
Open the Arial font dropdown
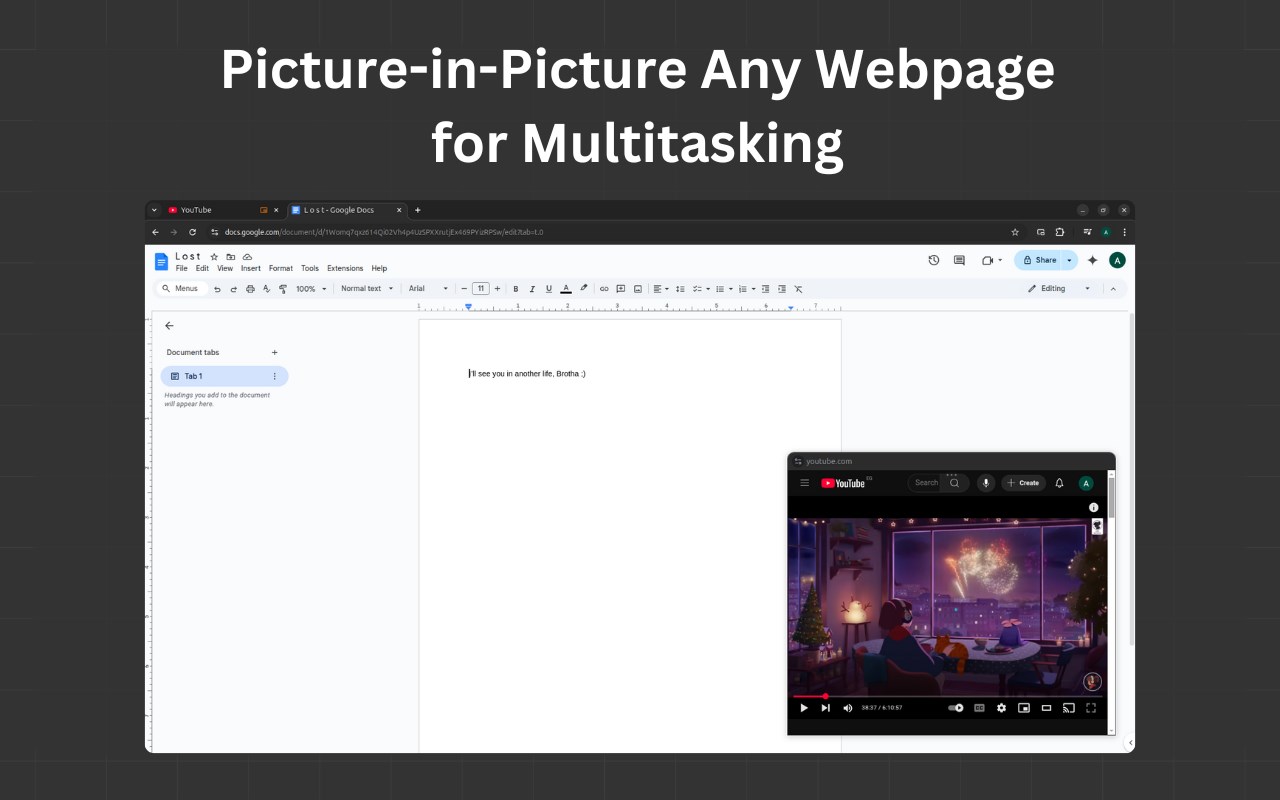(428, 289)
